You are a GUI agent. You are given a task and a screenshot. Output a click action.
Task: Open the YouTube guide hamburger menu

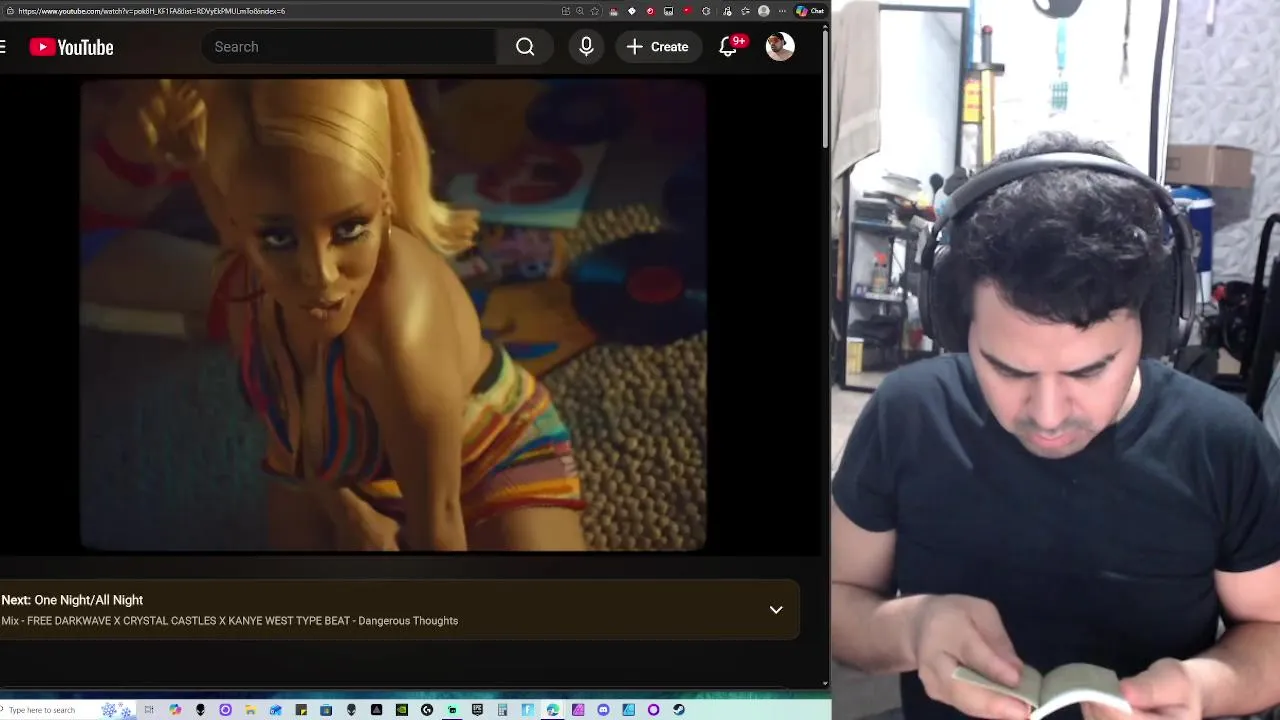pyautogui.click(x=3, y=47)
